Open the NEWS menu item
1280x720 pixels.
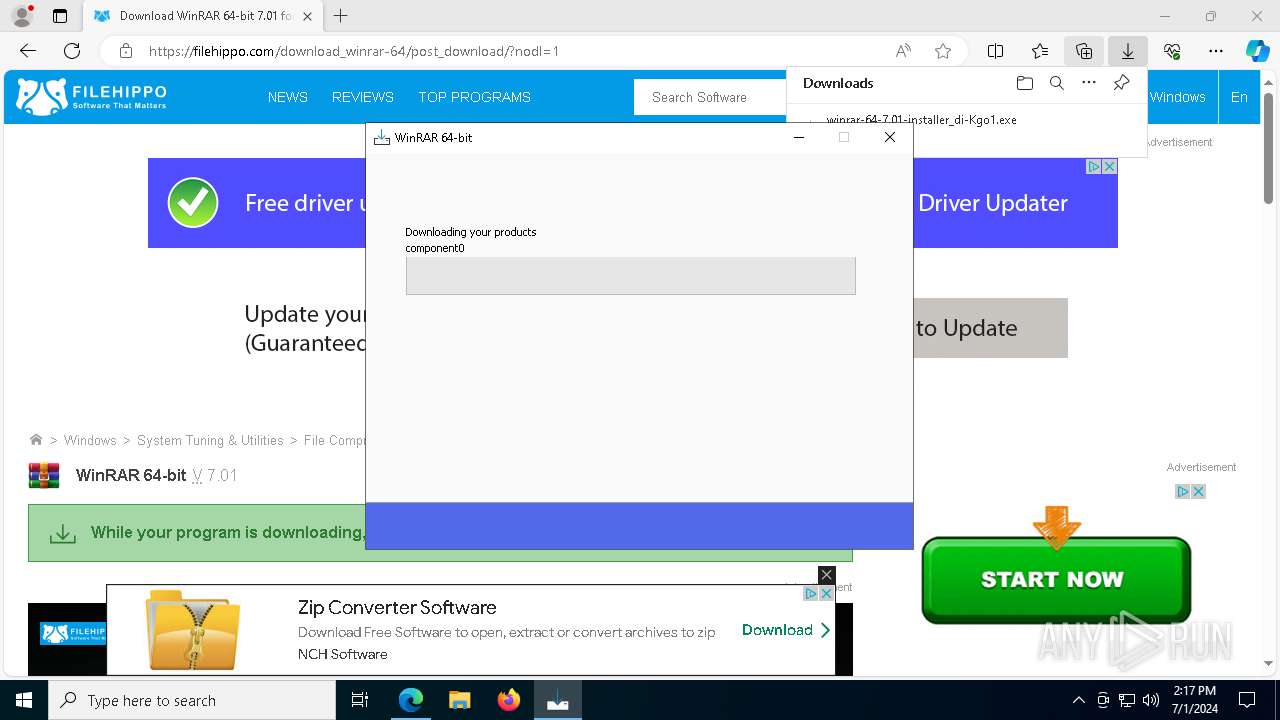coord(288,97)
